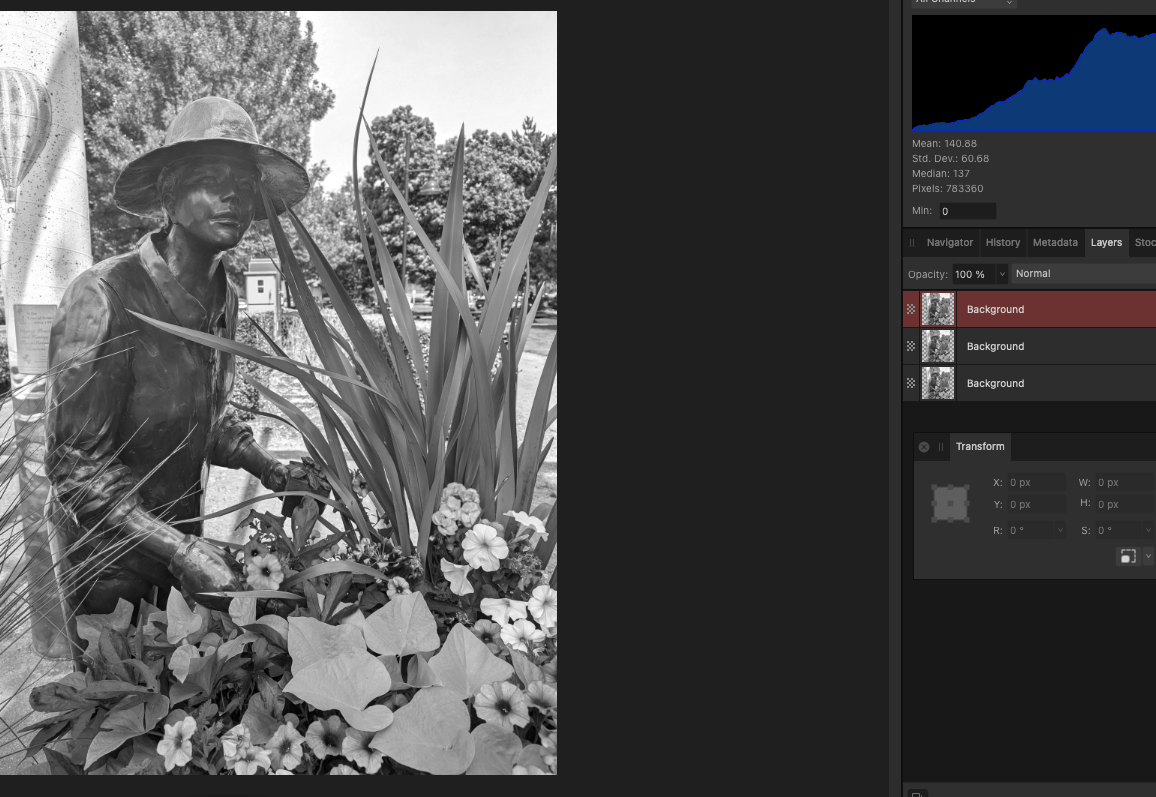This screenshot has height=797, width=1156.
Task: Select the highlighted red Background layer
Action: [1029, 309]
